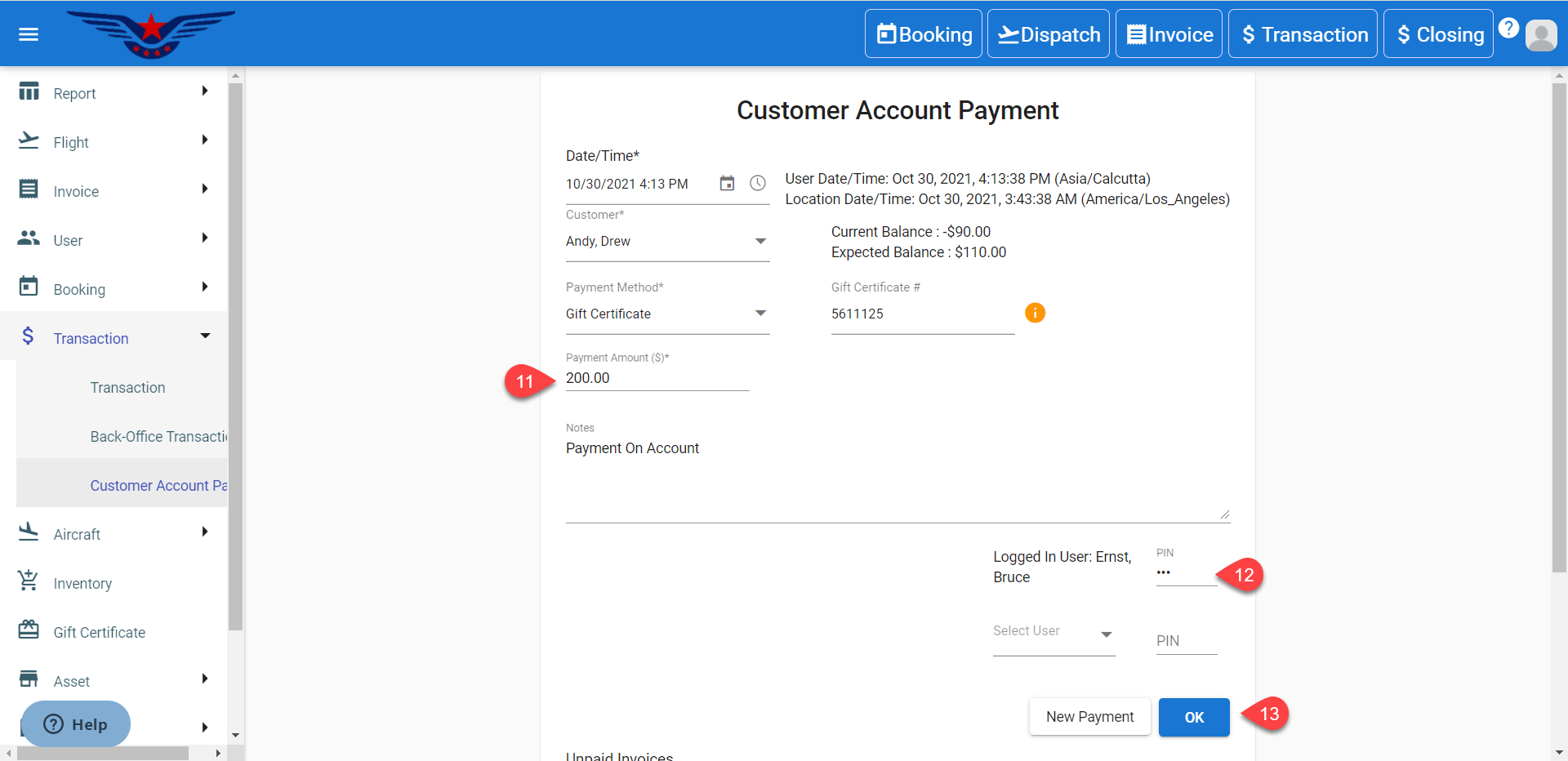Open Gift Certificate in sidebar

pyautogui.click(x=99, y=632)
